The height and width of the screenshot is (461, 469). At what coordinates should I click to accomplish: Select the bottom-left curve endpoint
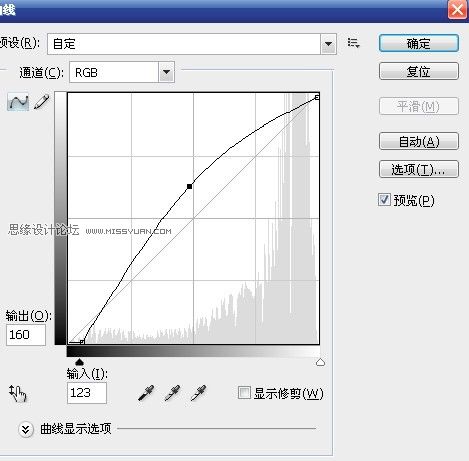click(x=82, y=342)
